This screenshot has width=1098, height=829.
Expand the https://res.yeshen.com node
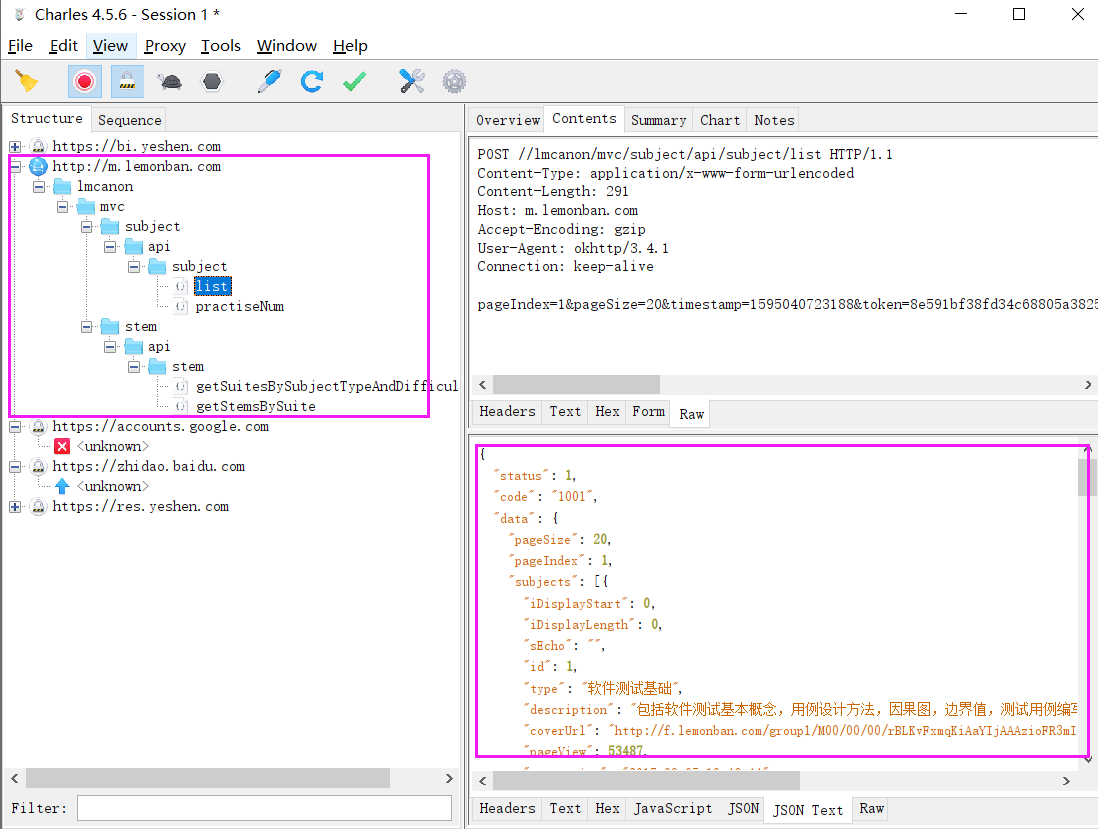(15, 507)
